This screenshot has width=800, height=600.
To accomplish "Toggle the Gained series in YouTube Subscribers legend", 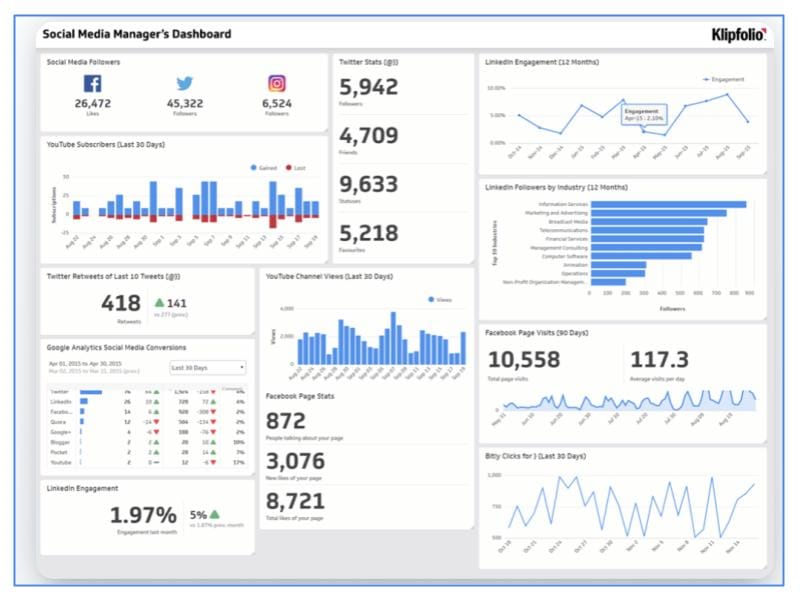I will pos(266,167).
